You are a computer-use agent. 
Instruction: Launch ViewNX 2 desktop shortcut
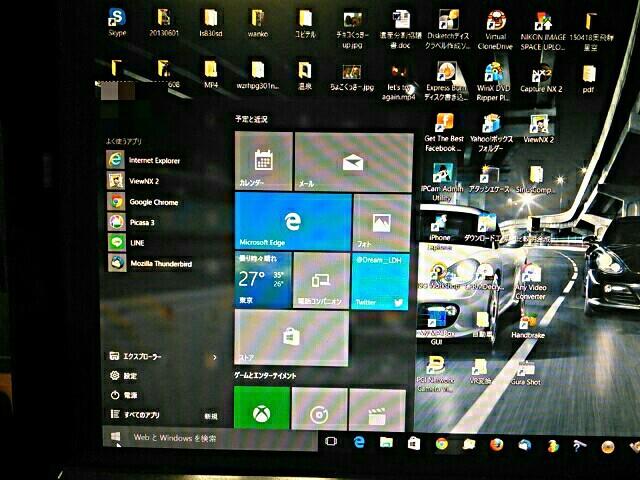539,129
